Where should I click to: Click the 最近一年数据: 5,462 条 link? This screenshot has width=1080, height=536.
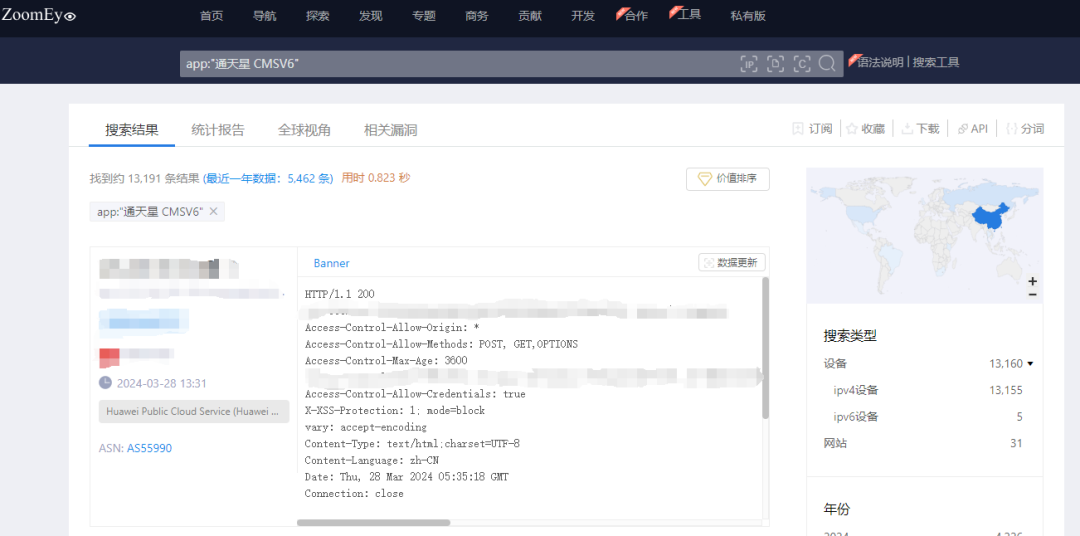[268, 178]
